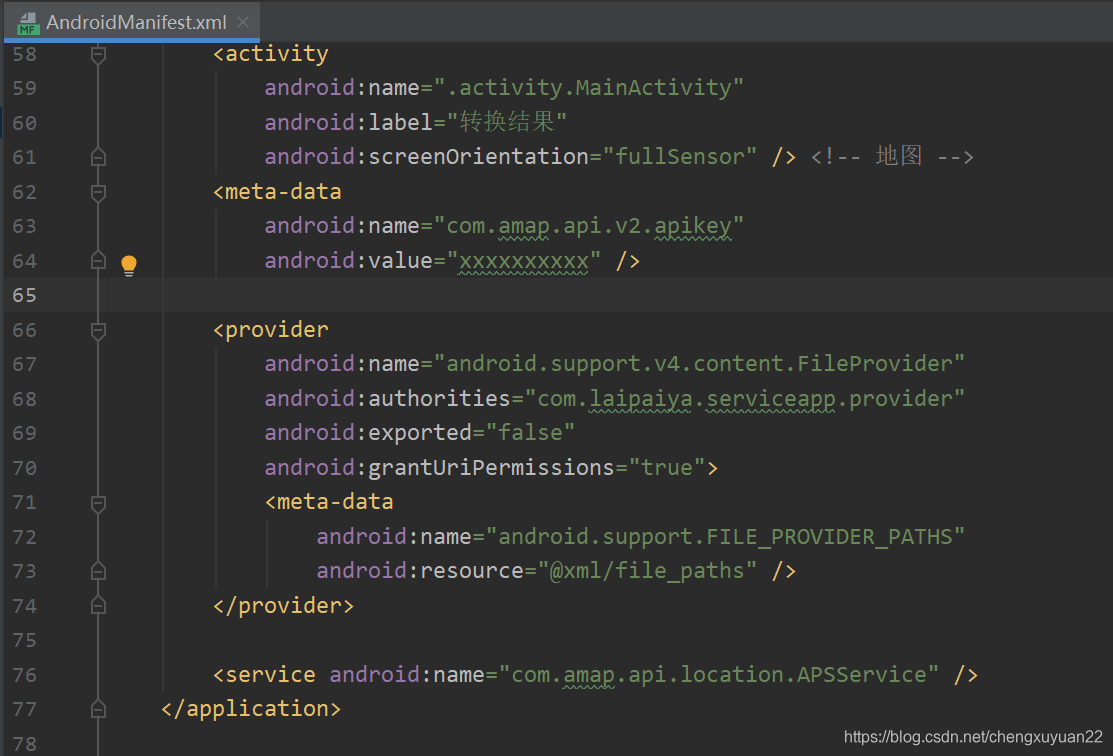Click the android:authorities attribute name
The image size is (1113, 756).
click(x=388, y=399)
